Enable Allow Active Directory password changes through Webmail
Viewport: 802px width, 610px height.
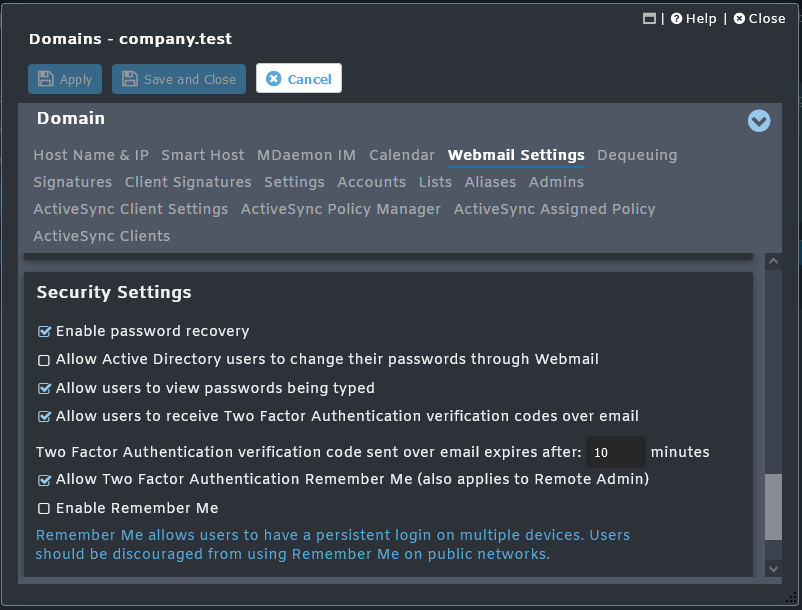click(x=44, y=359)
